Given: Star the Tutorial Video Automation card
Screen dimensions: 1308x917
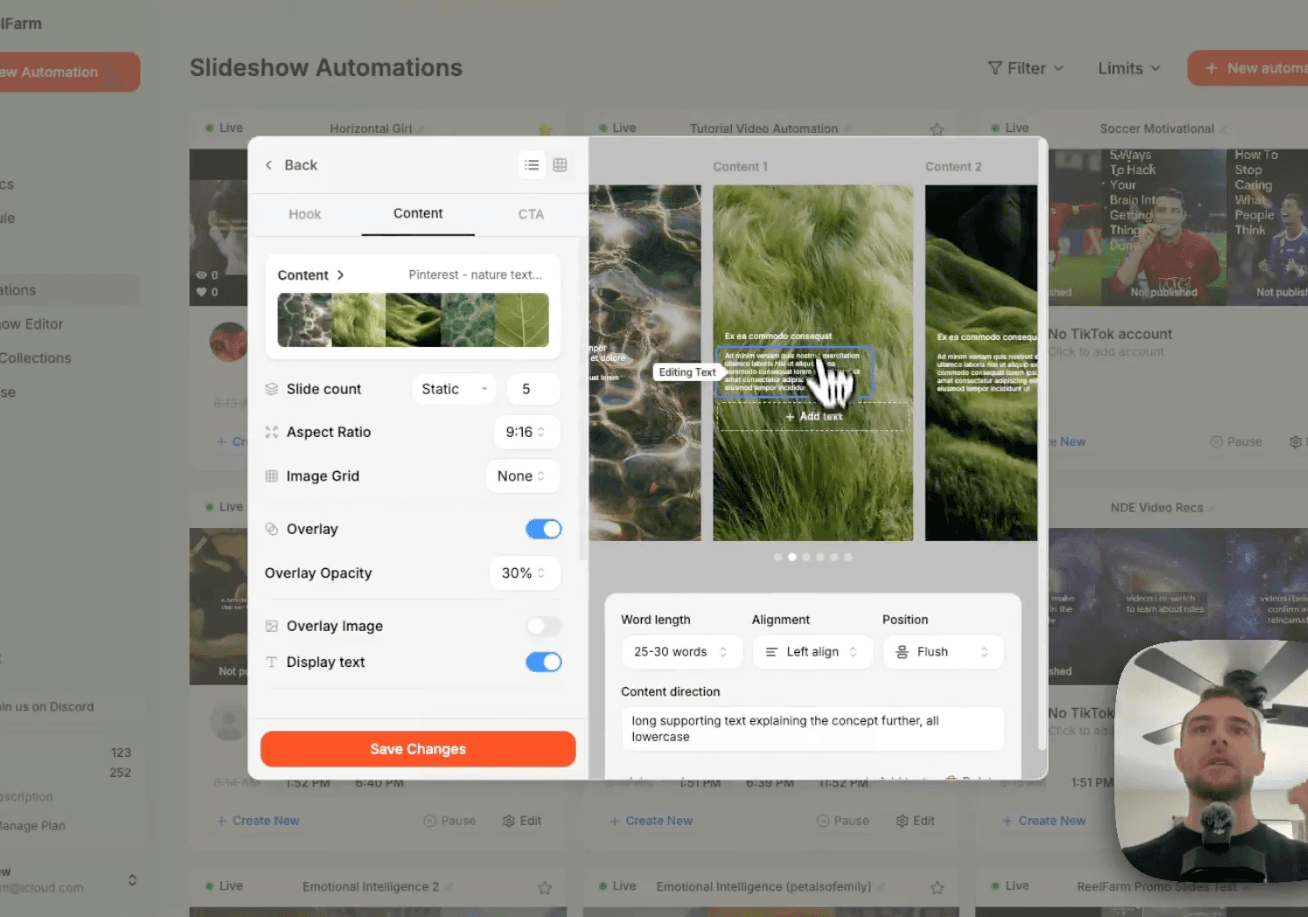Looking at the screenshot, I should pyautogui.click(x=937, y=129).
